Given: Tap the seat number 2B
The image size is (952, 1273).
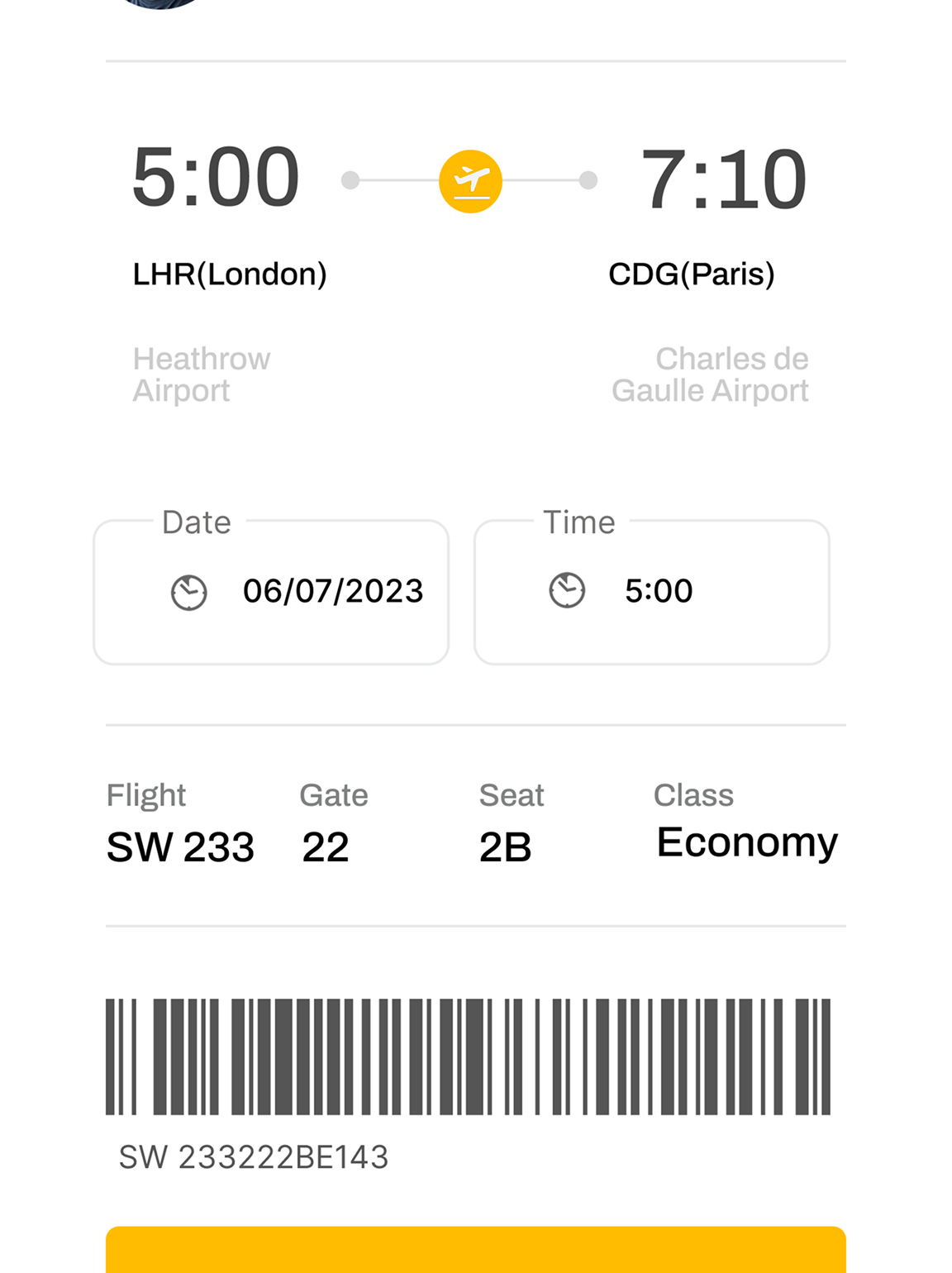Looking at the screenshot, I should [x=505, y=847].
